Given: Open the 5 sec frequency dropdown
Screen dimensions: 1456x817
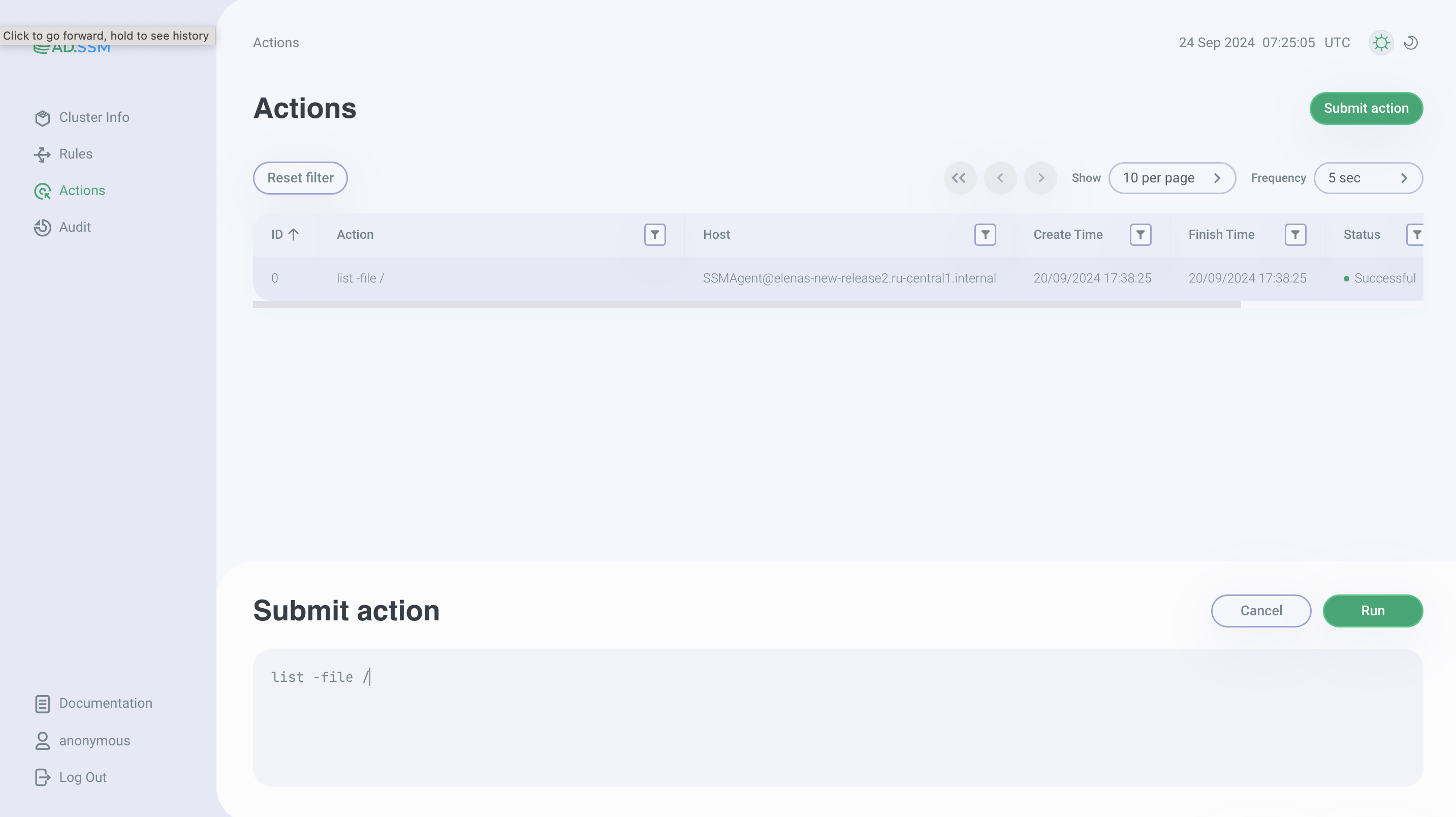Looking at the screenshot, I should [1368, 178].
